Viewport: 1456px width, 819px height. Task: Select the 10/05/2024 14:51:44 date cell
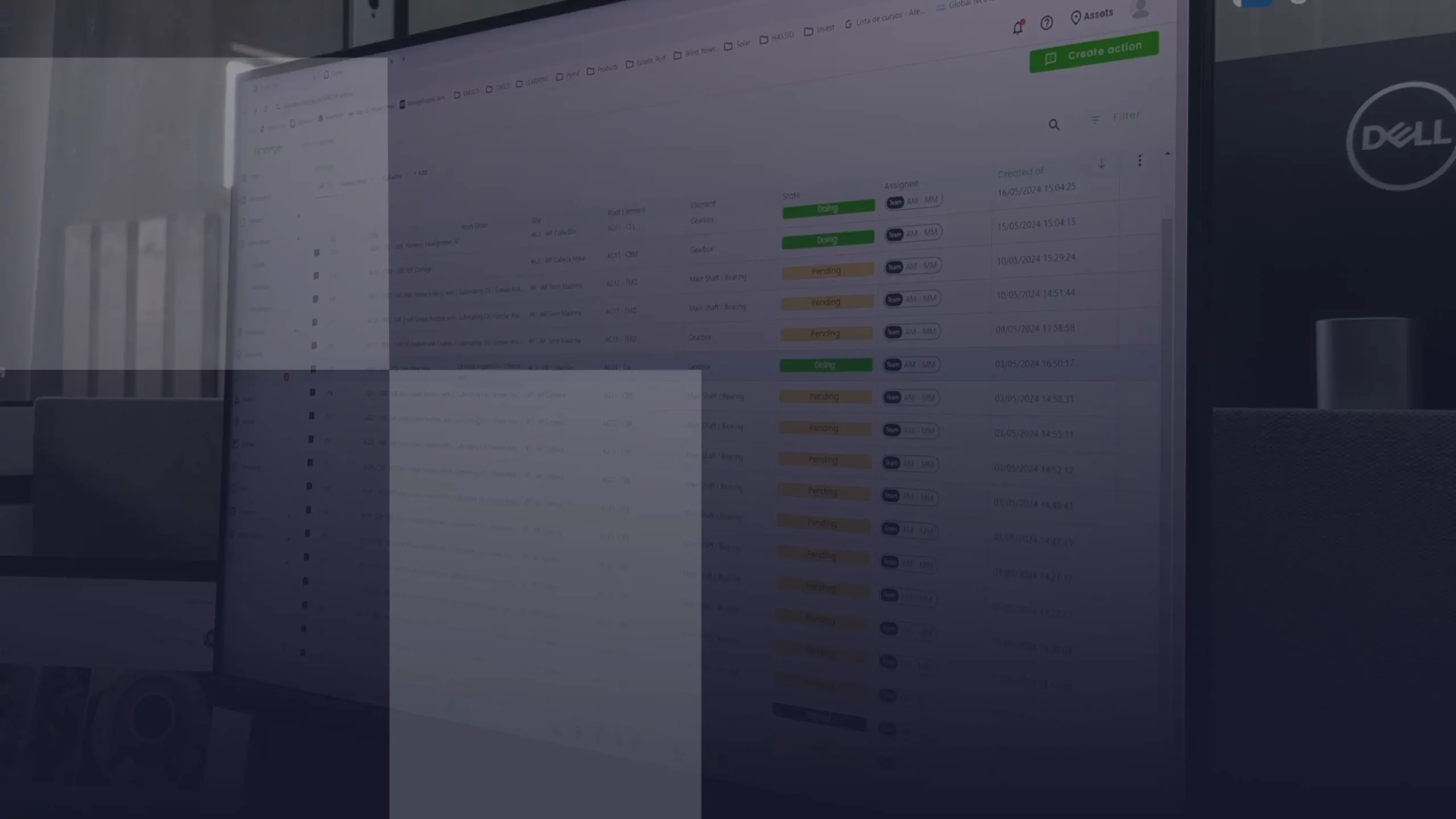tap(1035, 293)
